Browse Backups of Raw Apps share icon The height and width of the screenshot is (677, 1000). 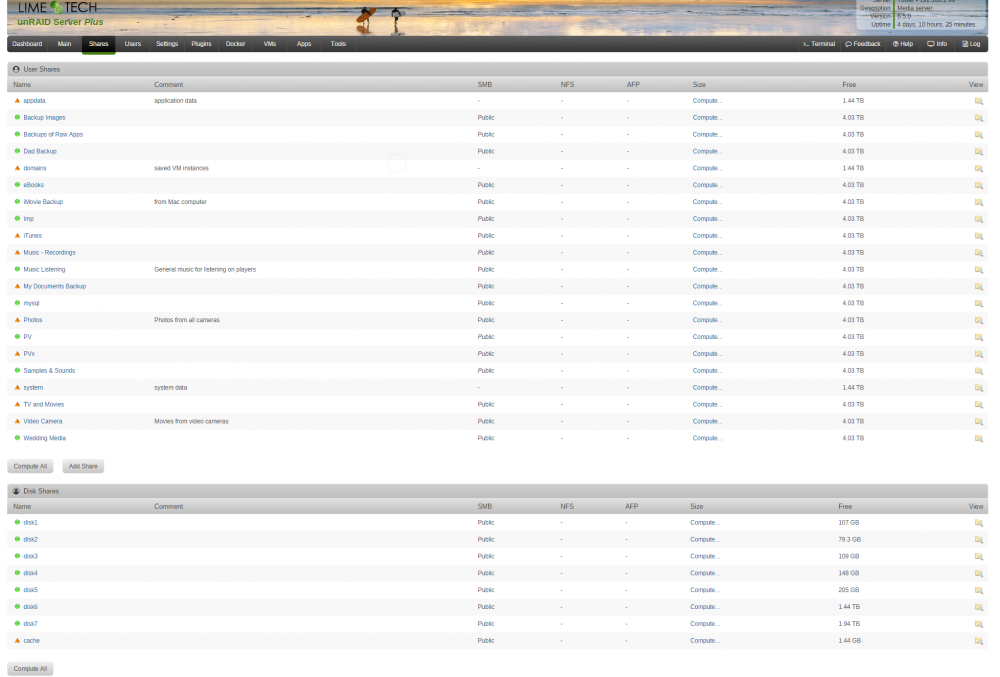click(x=978, y=135)
